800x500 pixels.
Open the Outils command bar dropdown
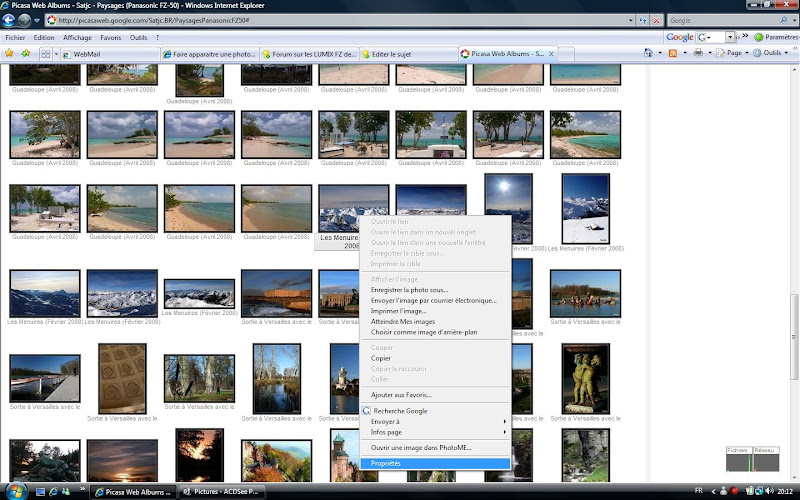(771, 53)
